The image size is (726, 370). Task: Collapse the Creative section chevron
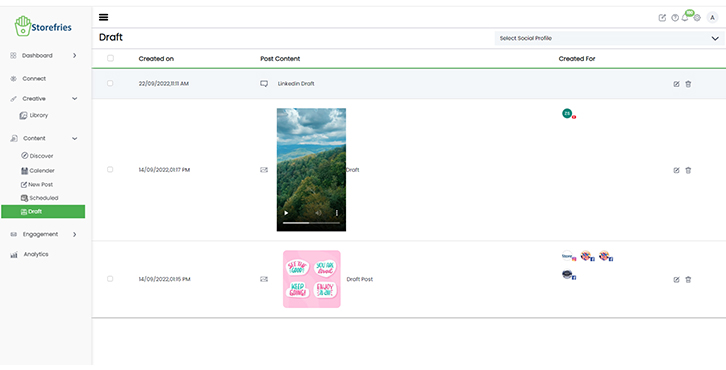point(75,99)
